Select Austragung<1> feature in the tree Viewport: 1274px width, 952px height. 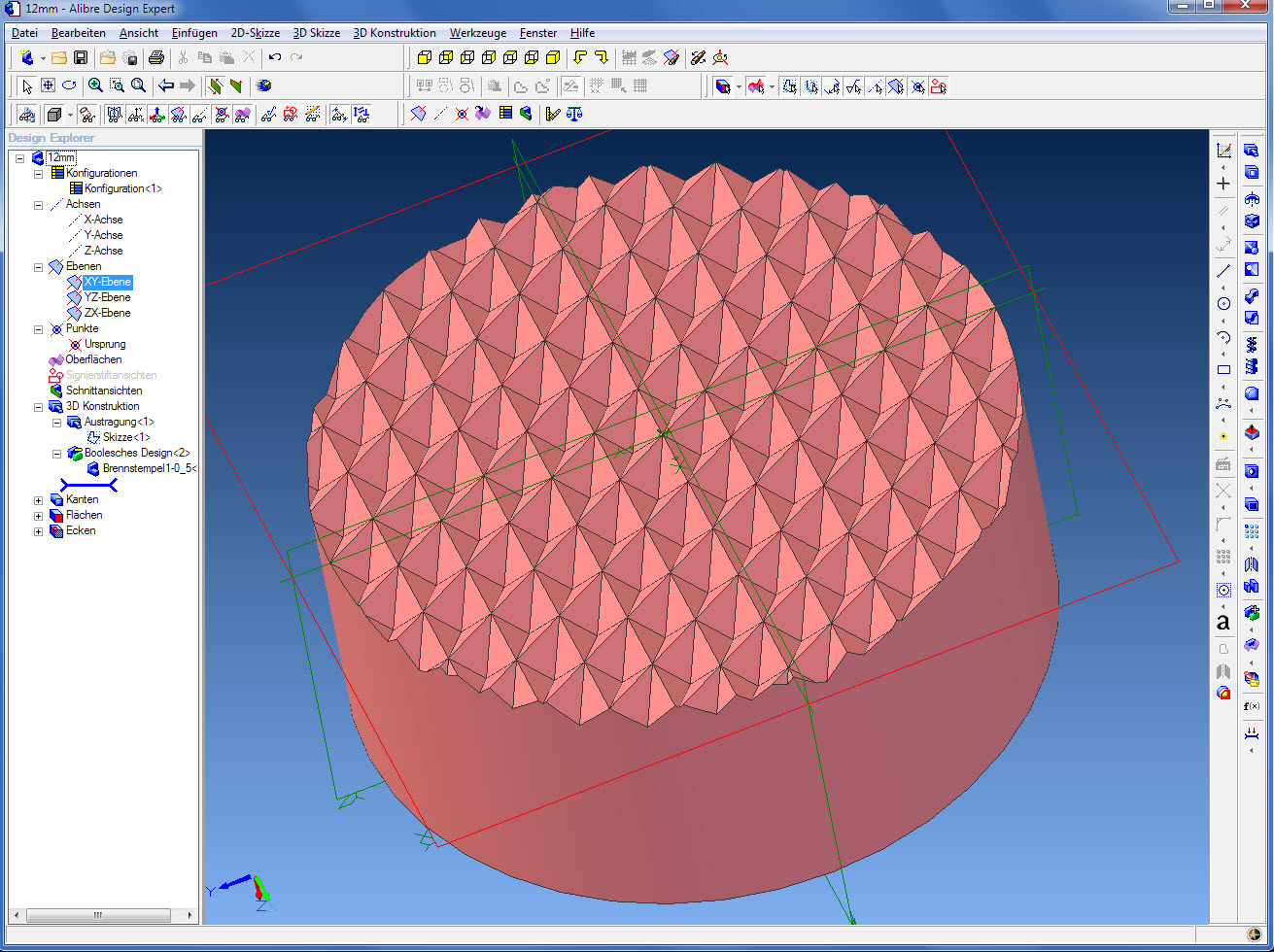(x=120, y=422)
